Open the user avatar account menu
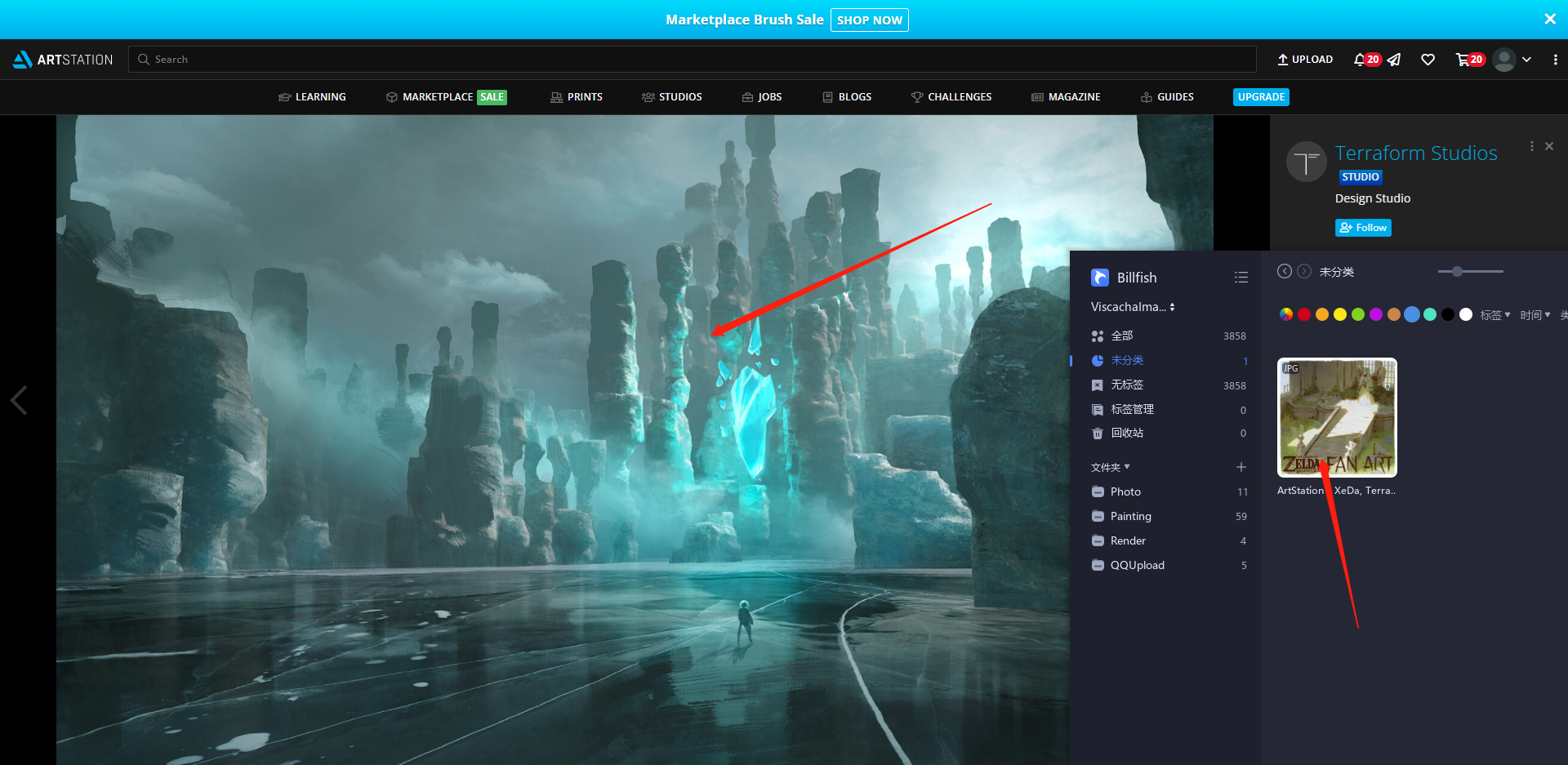The height and width of the screenshot is (765, 1568). tap(1503, 60)
